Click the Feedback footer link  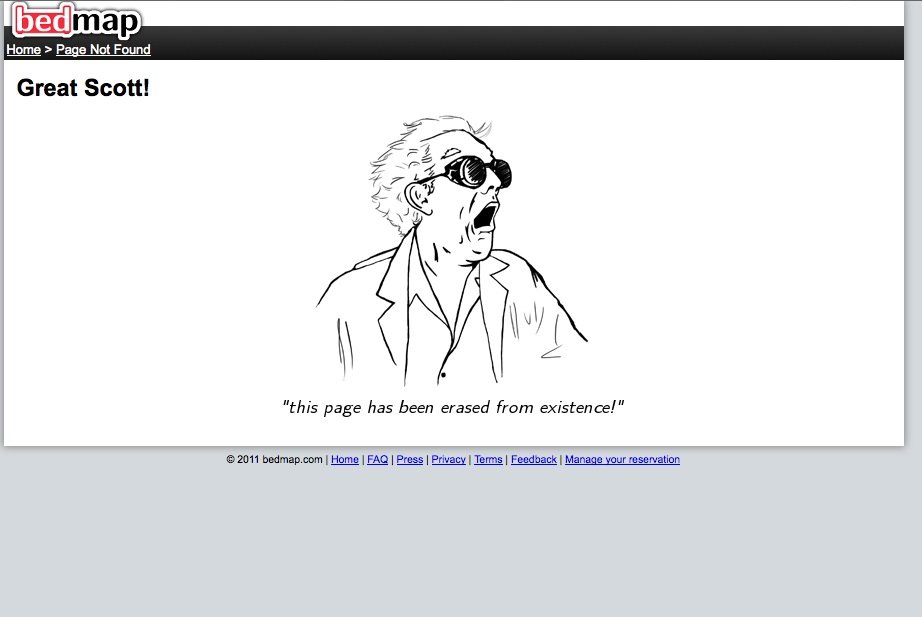[534, 459]
